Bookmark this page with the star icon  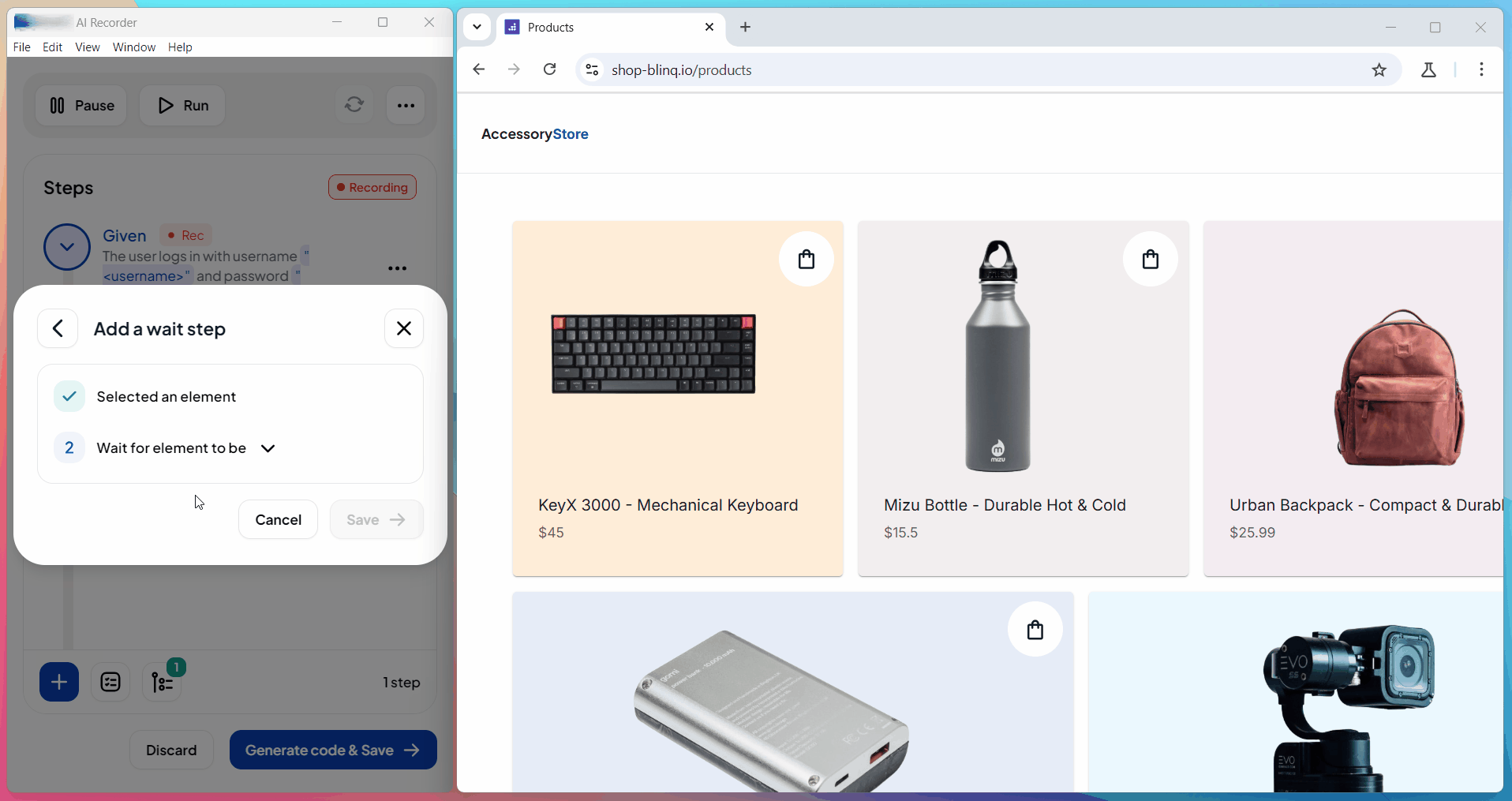pos(1379,70)
